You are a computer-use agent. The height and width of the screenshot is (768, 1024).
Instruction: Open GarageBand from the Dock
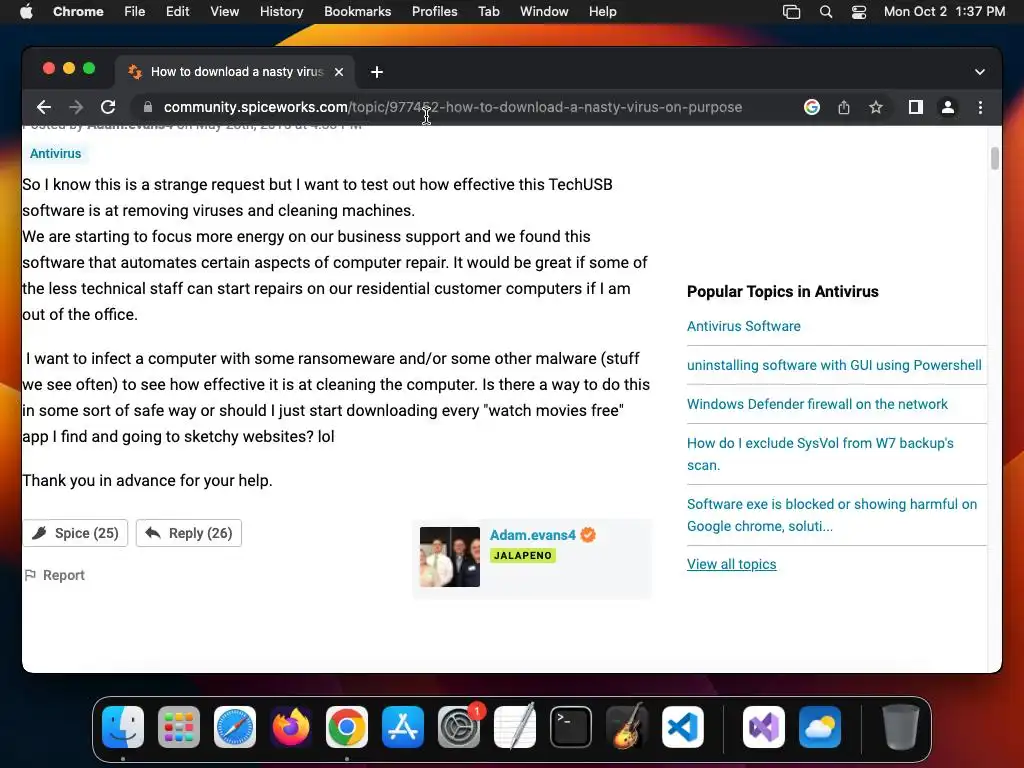click(x=626, y=727)
